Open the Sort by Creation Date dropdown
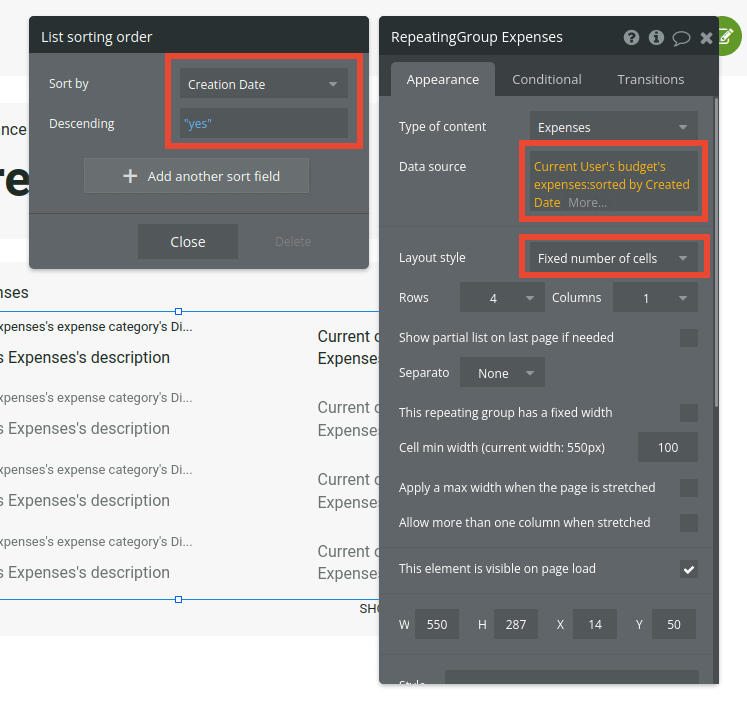 263,84
